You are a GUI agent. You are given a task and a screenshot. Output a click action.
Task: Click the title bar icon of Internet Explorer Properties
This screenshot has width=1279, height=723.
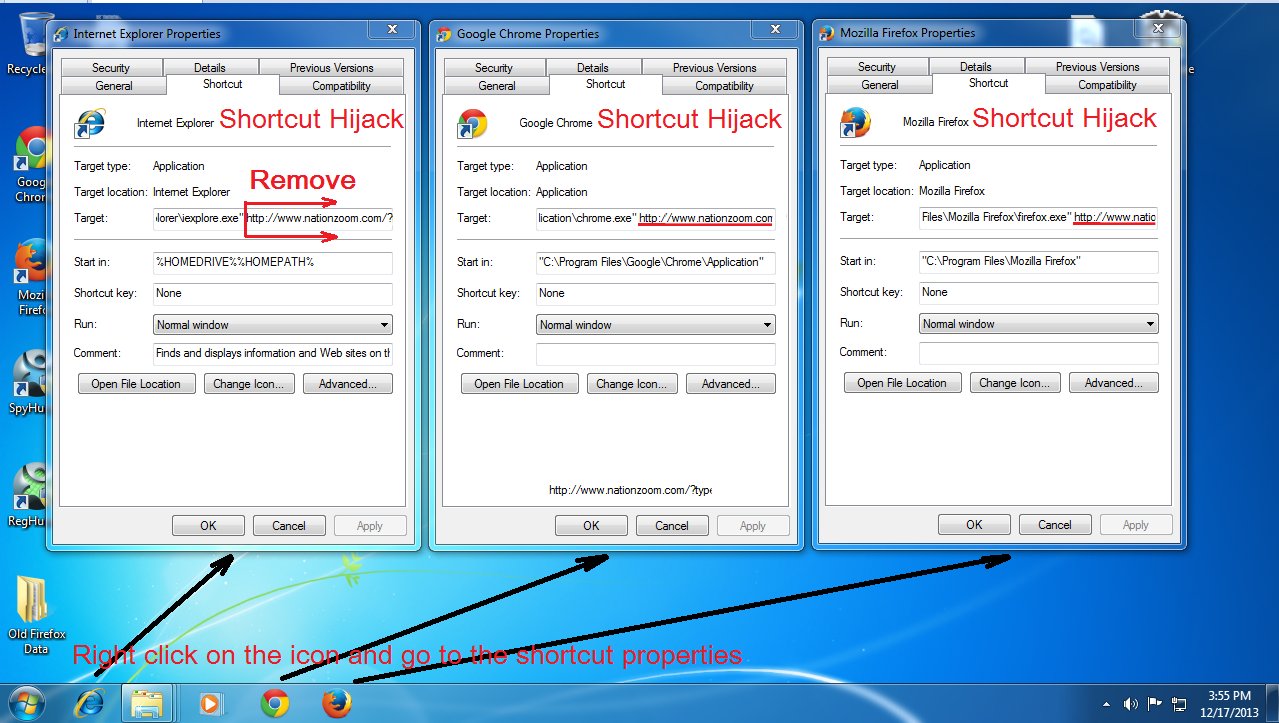62,34
